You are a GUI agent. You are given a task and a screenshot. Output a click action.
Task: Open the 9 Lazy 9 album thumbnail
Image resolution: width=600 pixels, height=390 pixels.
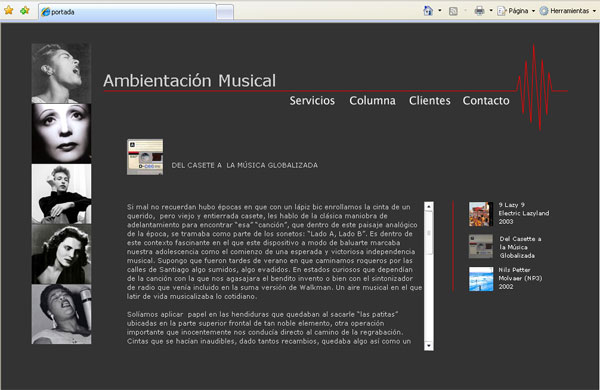click(481, 214)
